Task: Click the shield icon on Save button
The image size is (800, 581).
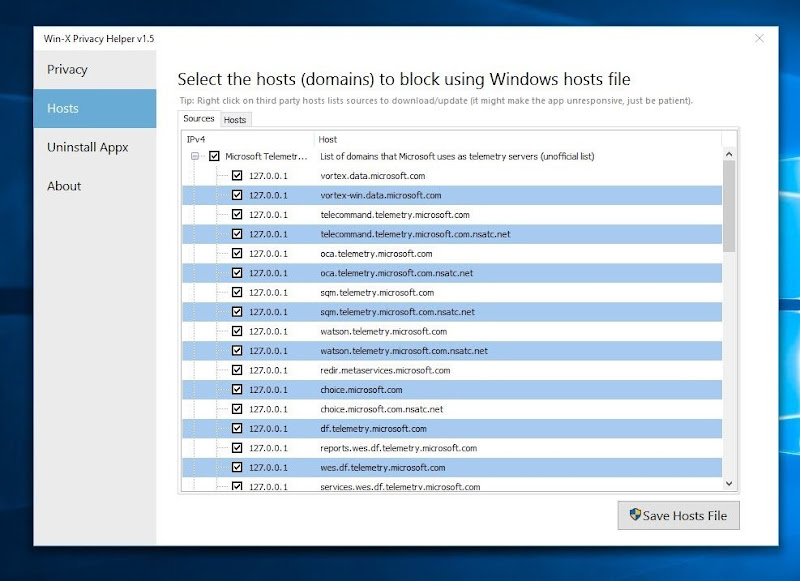Action: coord(635,514)
